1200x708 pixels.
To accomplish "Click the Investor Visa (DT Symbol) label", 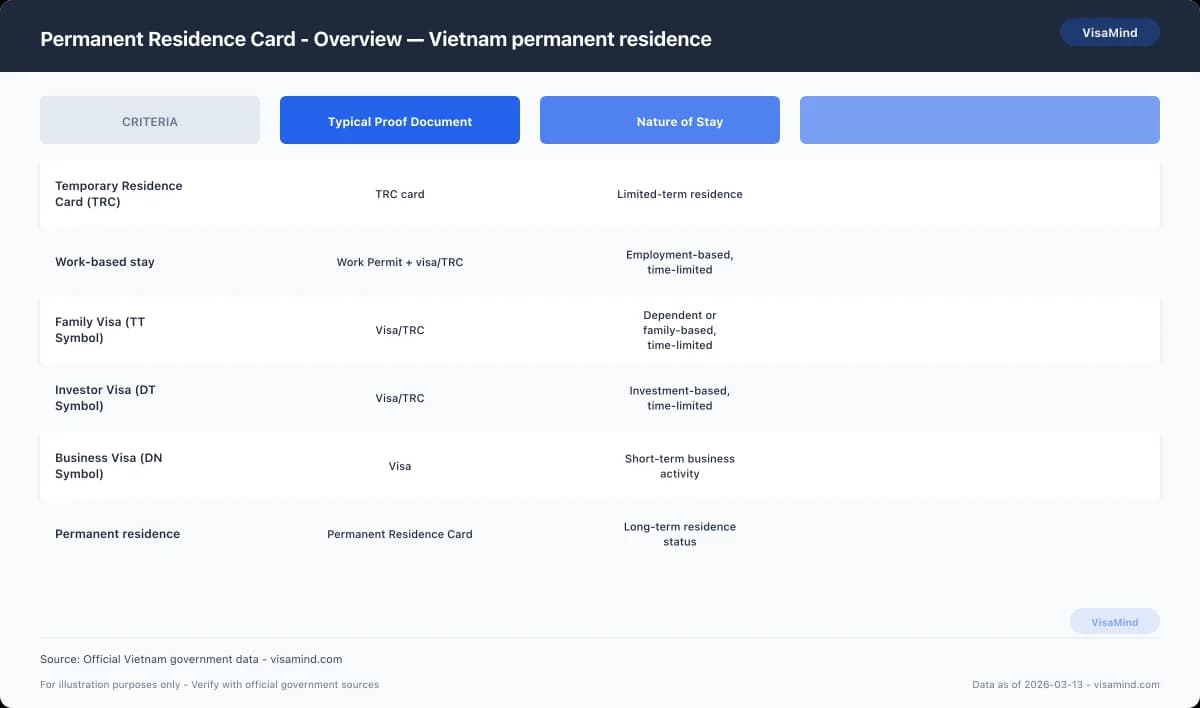I will (104, 398).
